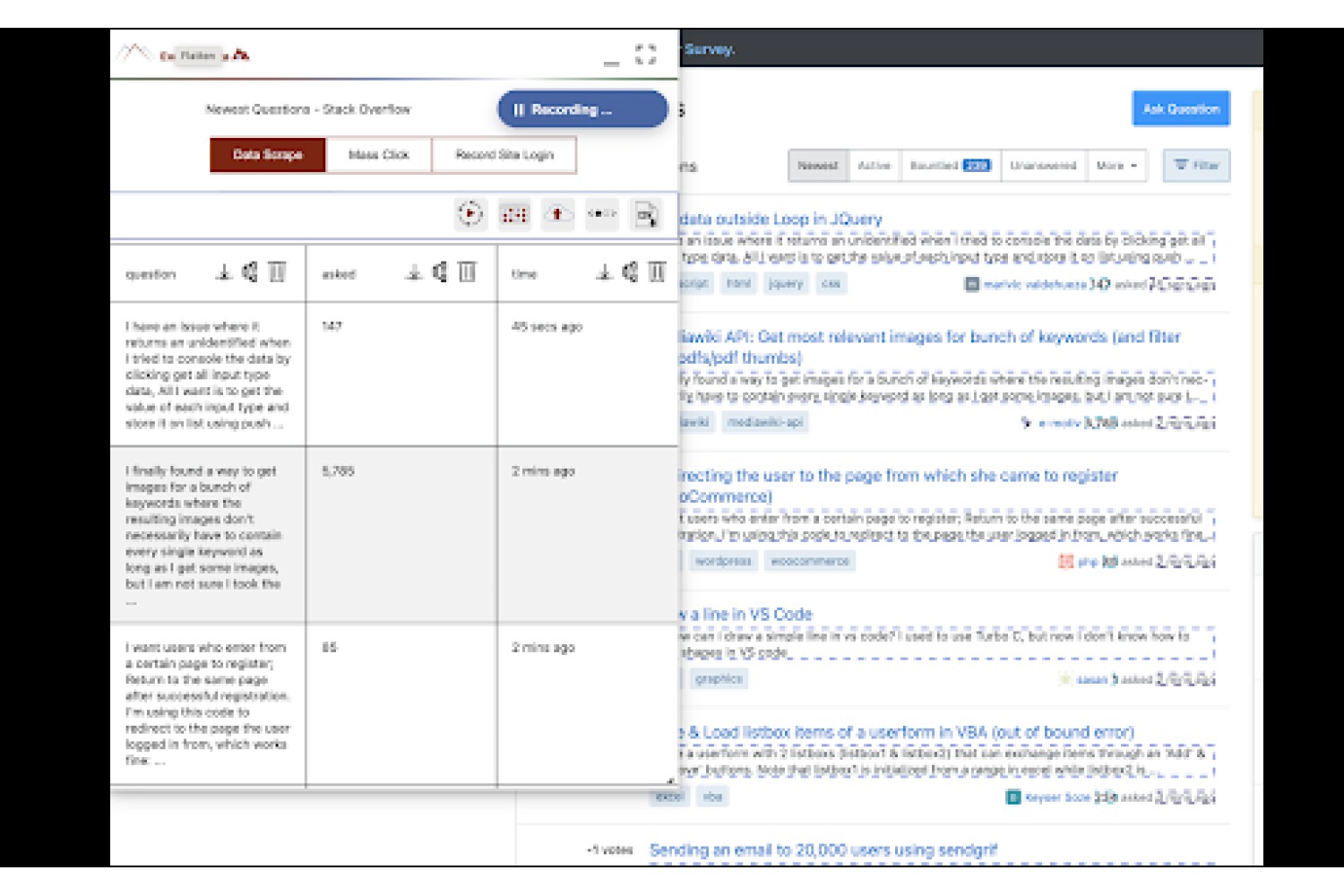The height and width of the screenshot is (896, 1344).
Task: Click the php user's avatar icon
Action: click(x=1065, y=561)
